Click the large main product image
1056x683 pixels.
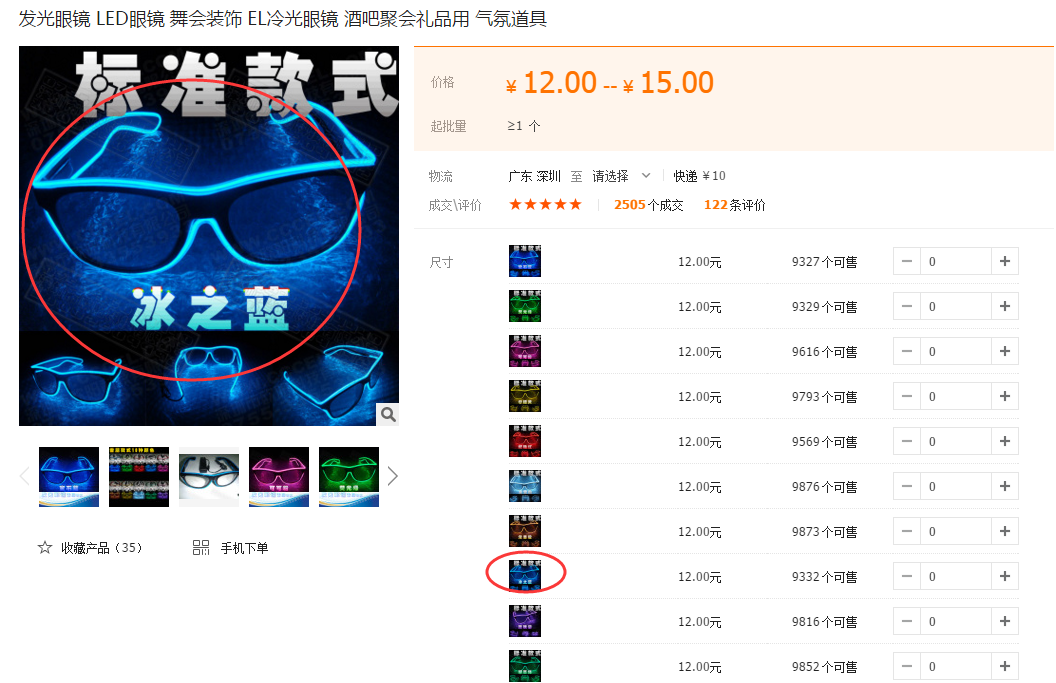[x=209, y=236]
